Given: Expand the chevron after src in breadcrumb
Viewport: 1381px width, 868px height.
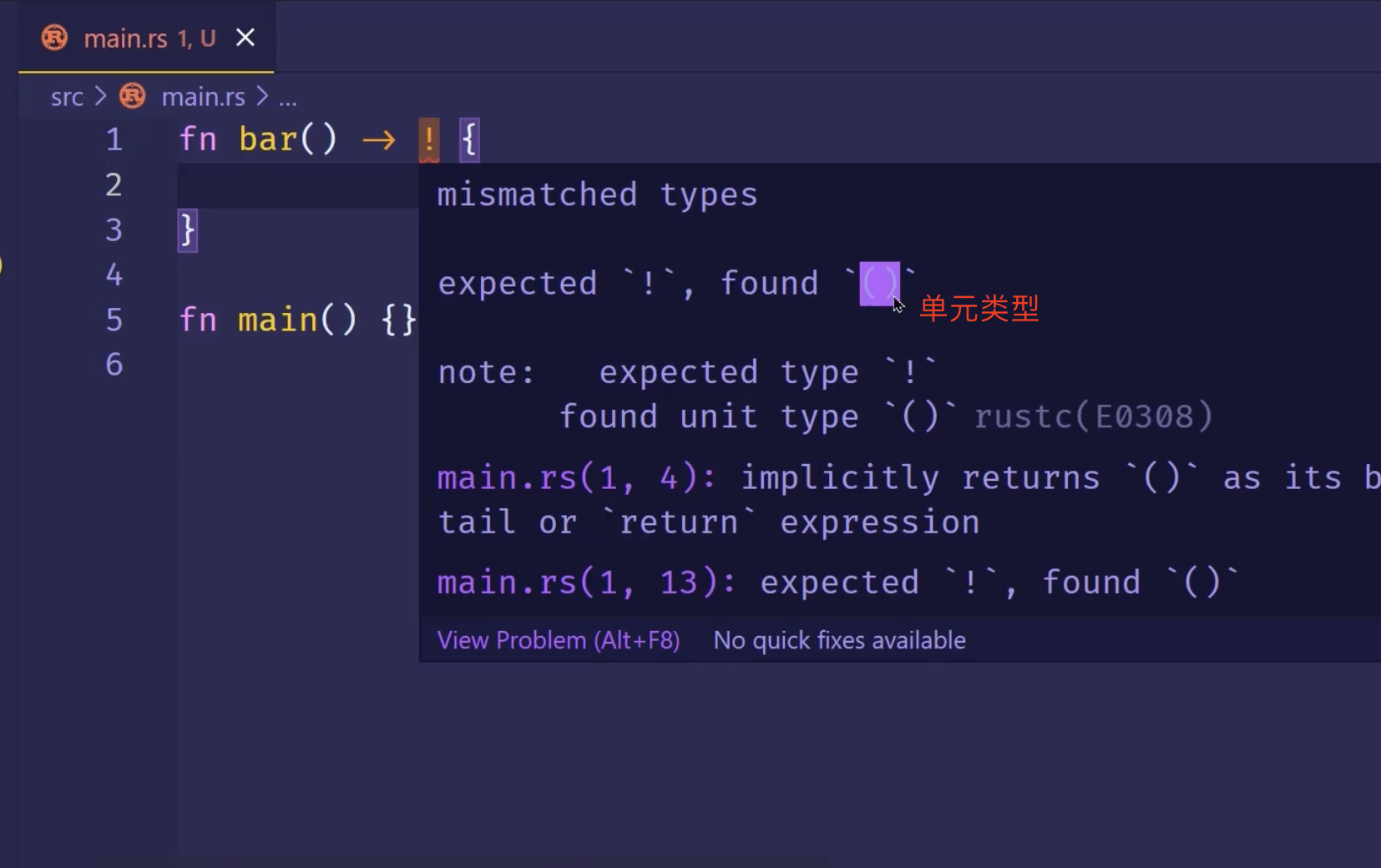Looking at the screenshot, I should (x=101, y=97).
